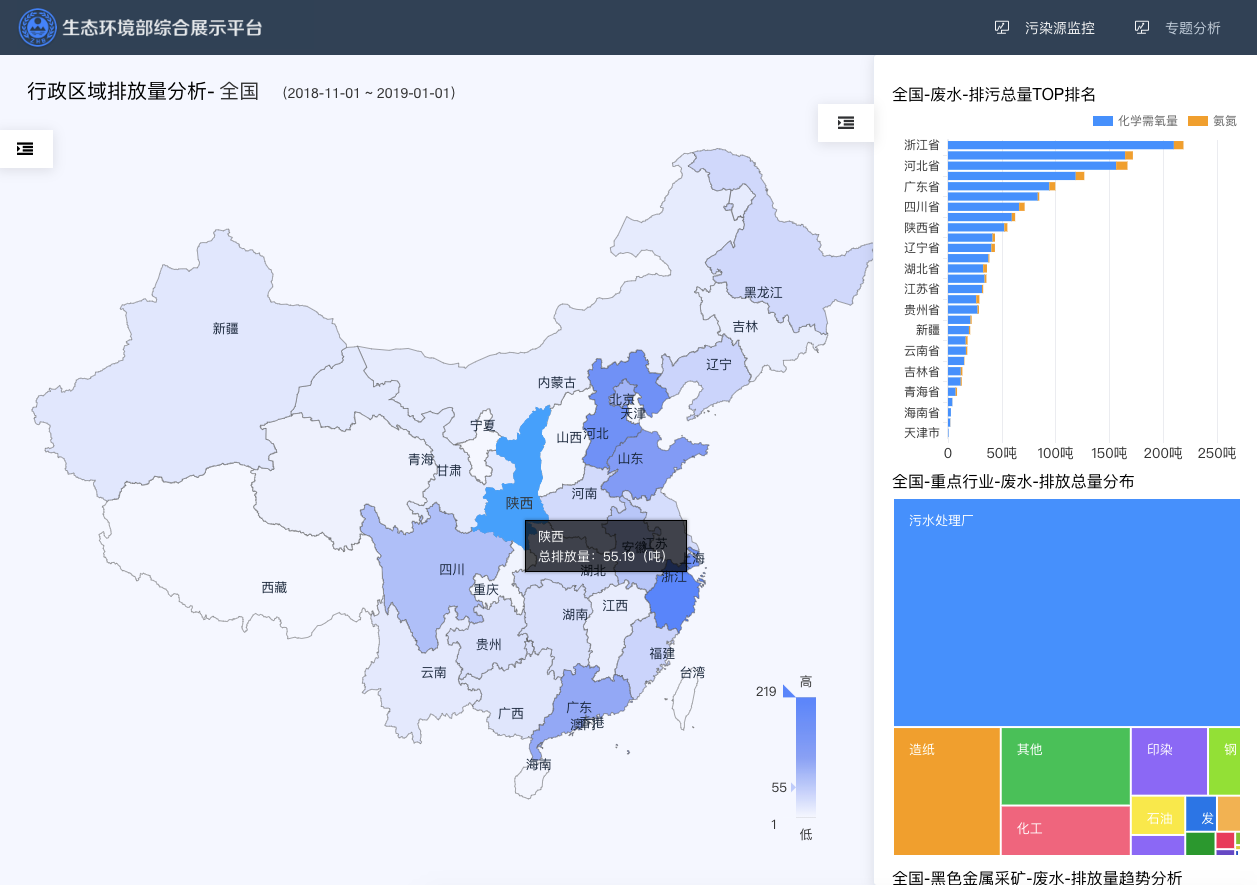The image size is (1257, 885).
Task: Click the 陕西省 bar in ranking chart
Action: tap(977, 227)
